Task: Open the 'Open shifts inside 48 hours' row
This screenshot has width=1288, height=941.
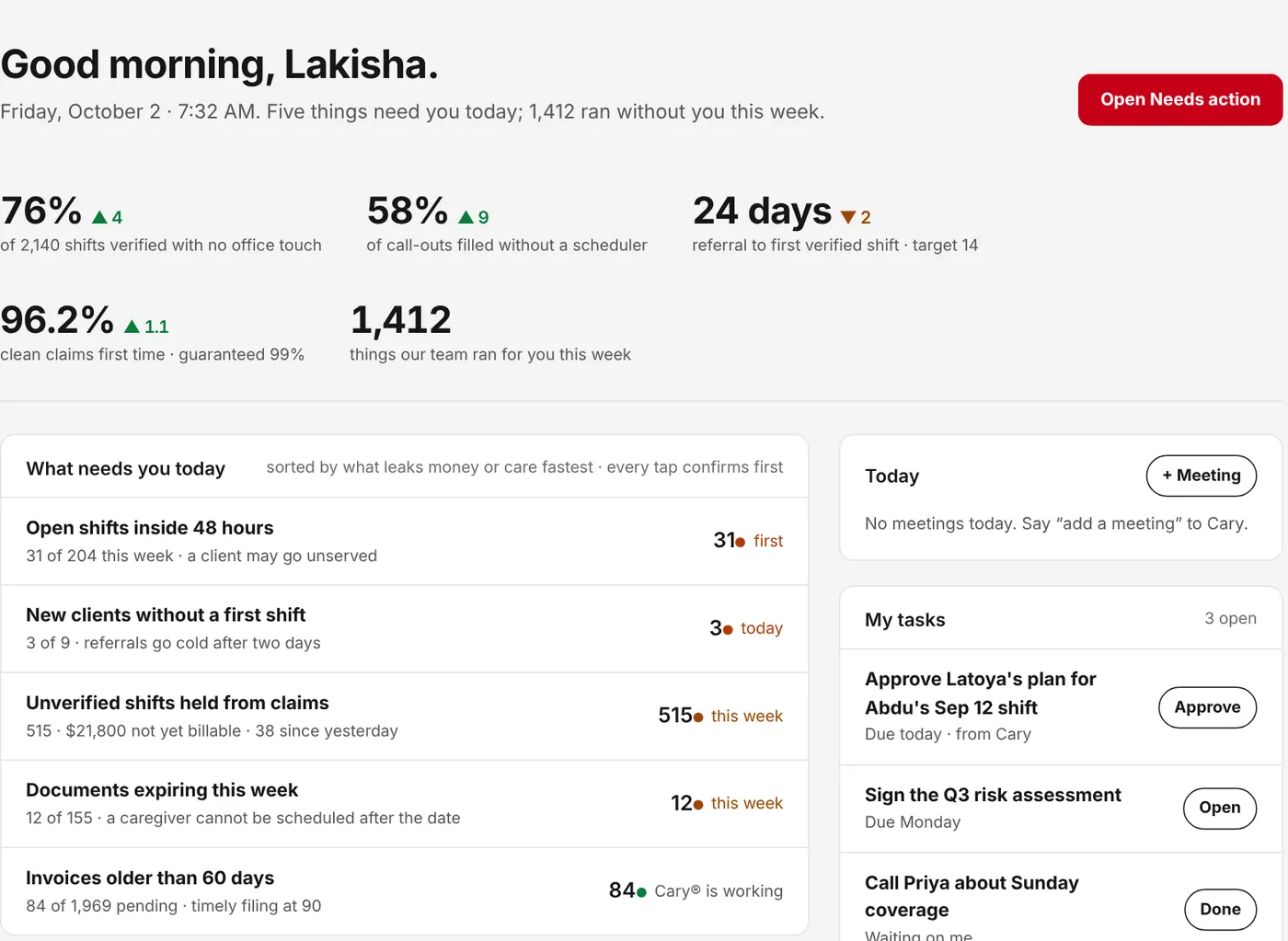Action: 405,541
